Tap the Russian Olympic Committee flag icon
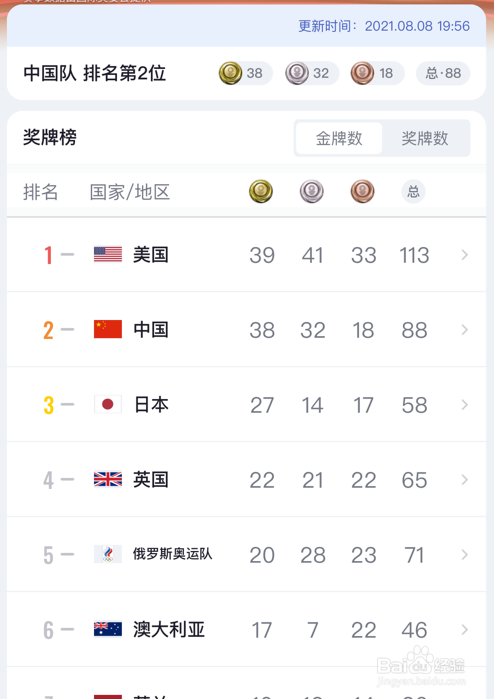This screenshot has height=699, width=494. [108, 554]
